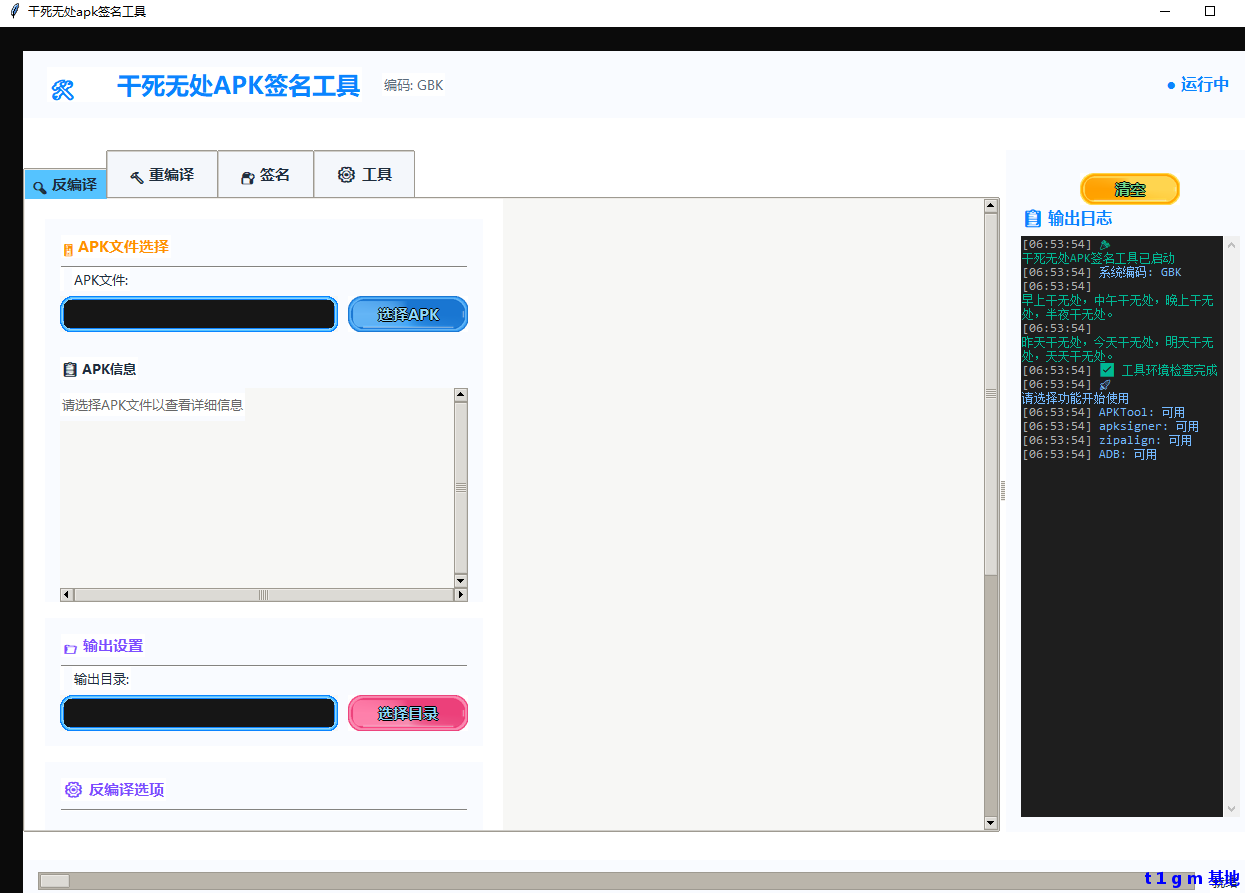The image size is (1245, 893).
Task: Click the main panel scrollbar up arrow
Action: coord(991,205)
